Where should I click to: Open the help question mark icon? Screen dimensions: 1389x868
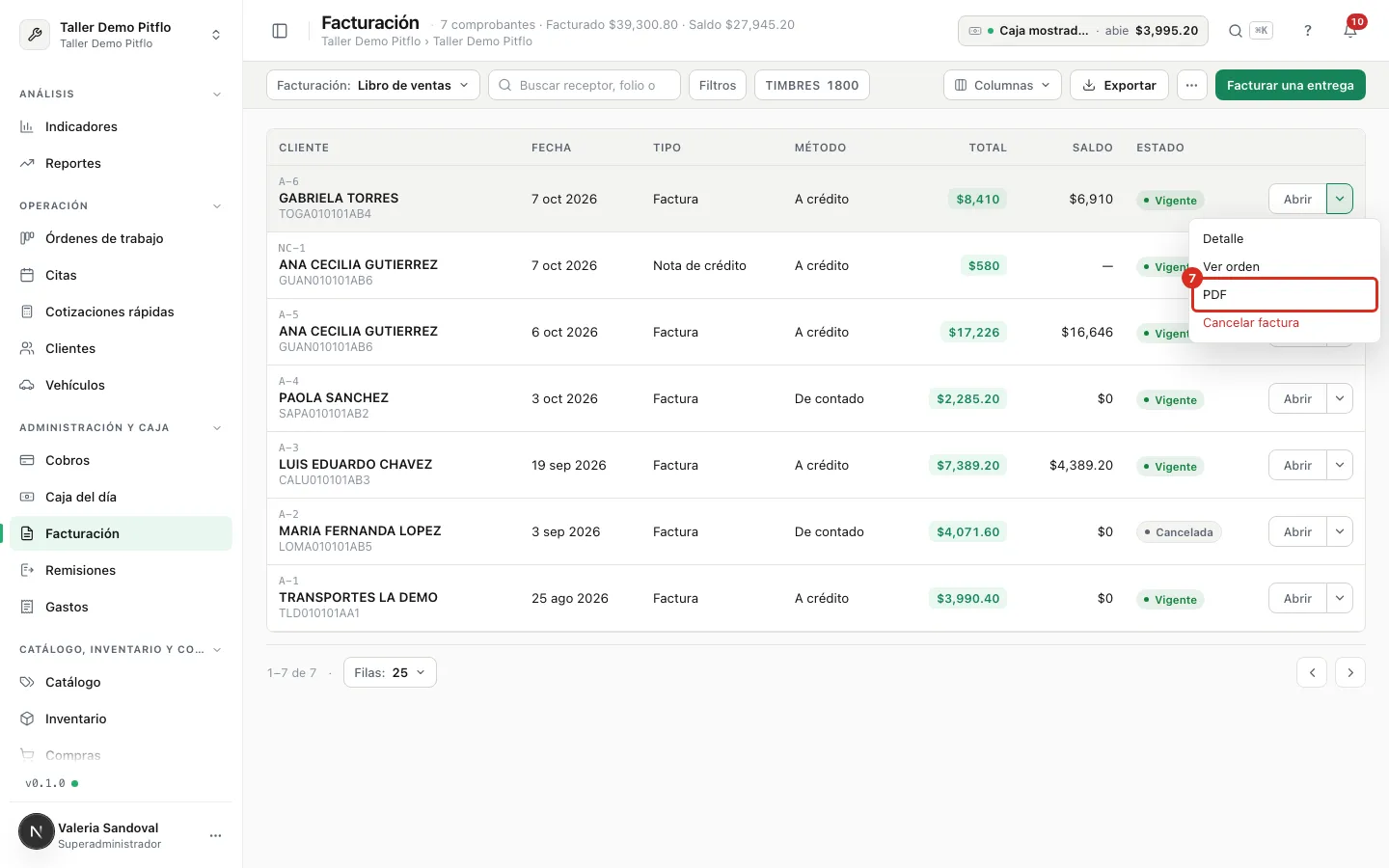1308,31
